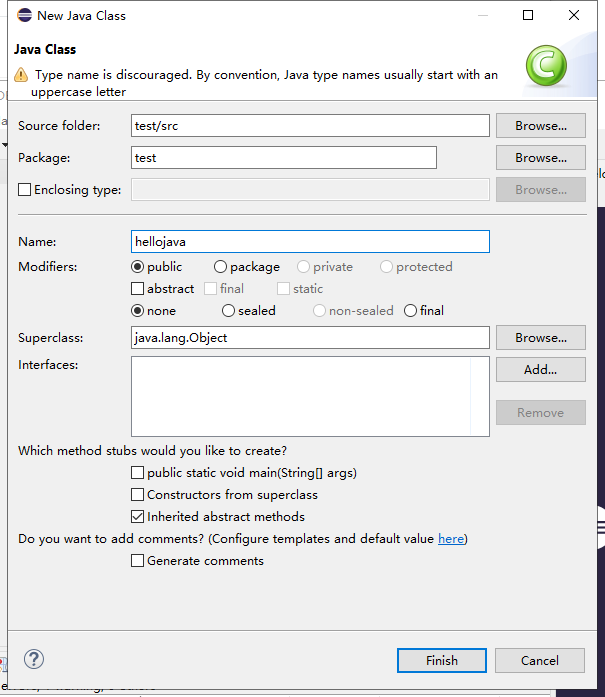Enable public static void main stub

click(x=138, y=473)
